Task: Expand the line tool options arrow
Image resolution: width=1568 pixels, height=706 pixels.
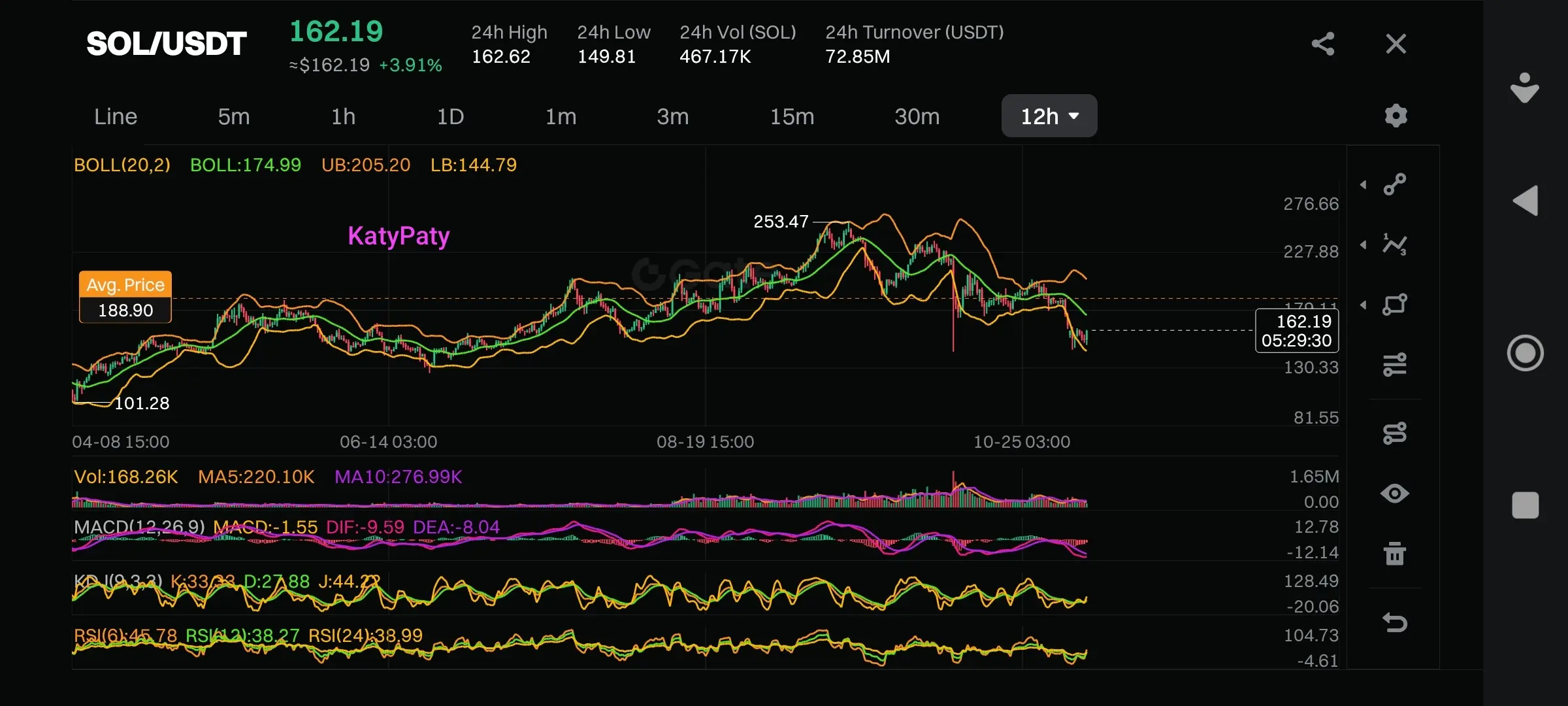Action: point(1364,184)
